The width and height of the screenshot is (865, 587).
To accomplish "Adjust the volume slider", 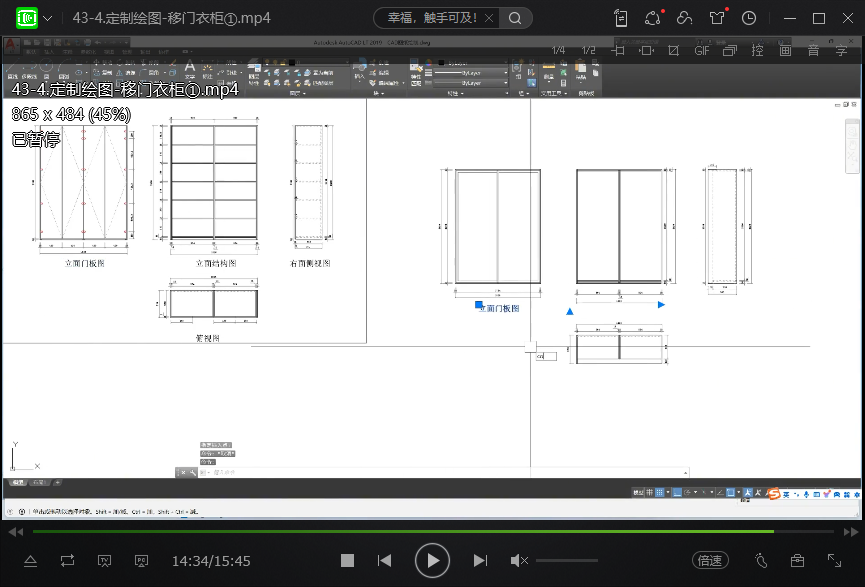I will click(567, 561).
